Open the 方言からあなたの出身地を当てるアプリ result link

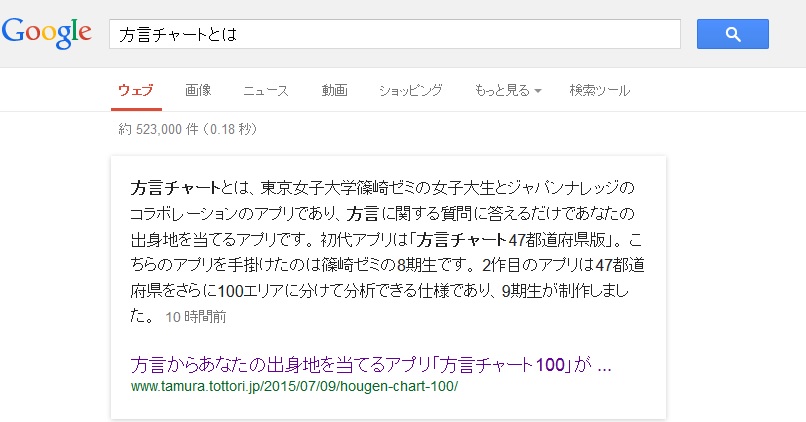click(x=371, y=364)
